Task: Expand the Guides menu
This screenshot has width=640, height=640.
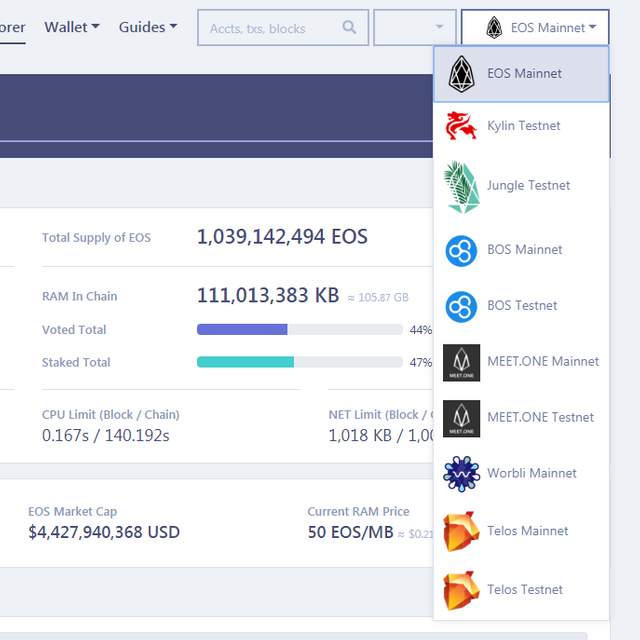Action: point(148,27)
